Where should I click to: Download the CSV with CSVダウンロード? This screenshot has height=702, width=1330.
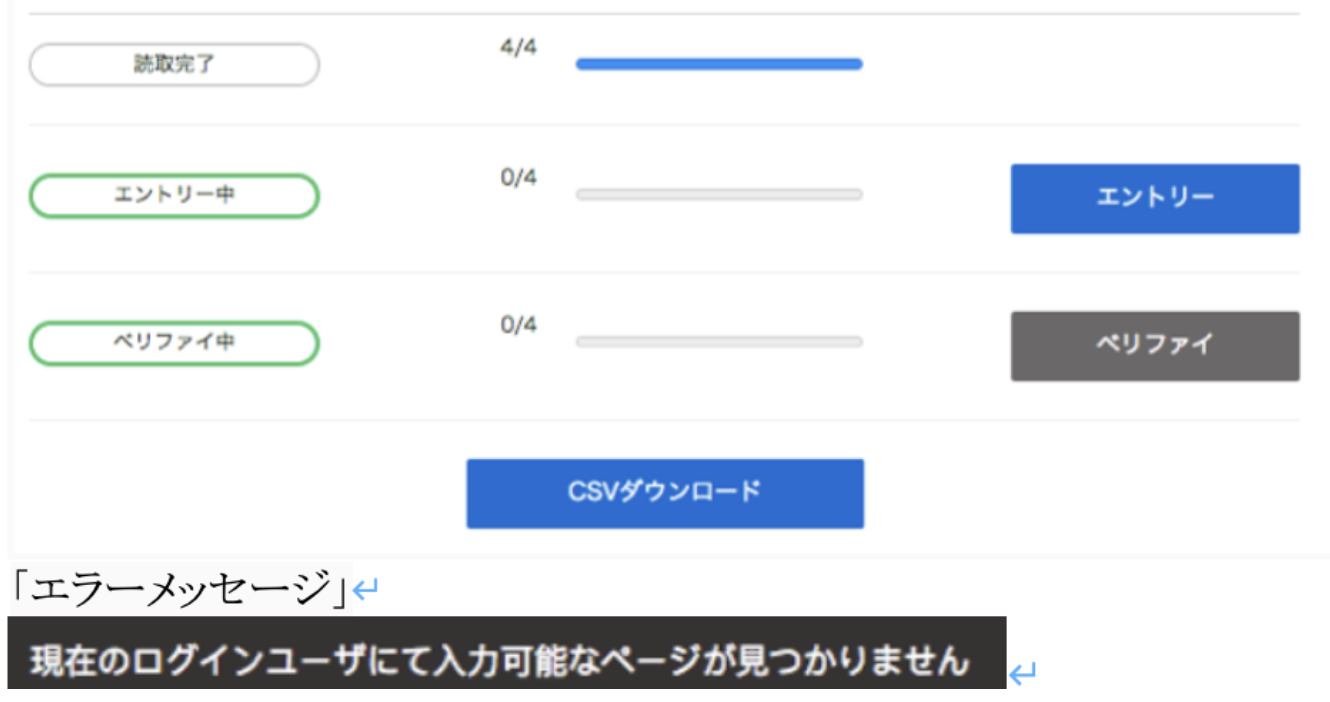(664, 493)
